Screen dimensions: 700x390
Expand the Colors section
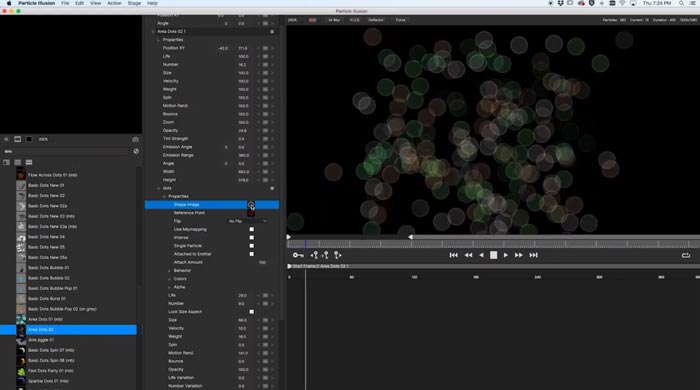click(x=170, y=279)
